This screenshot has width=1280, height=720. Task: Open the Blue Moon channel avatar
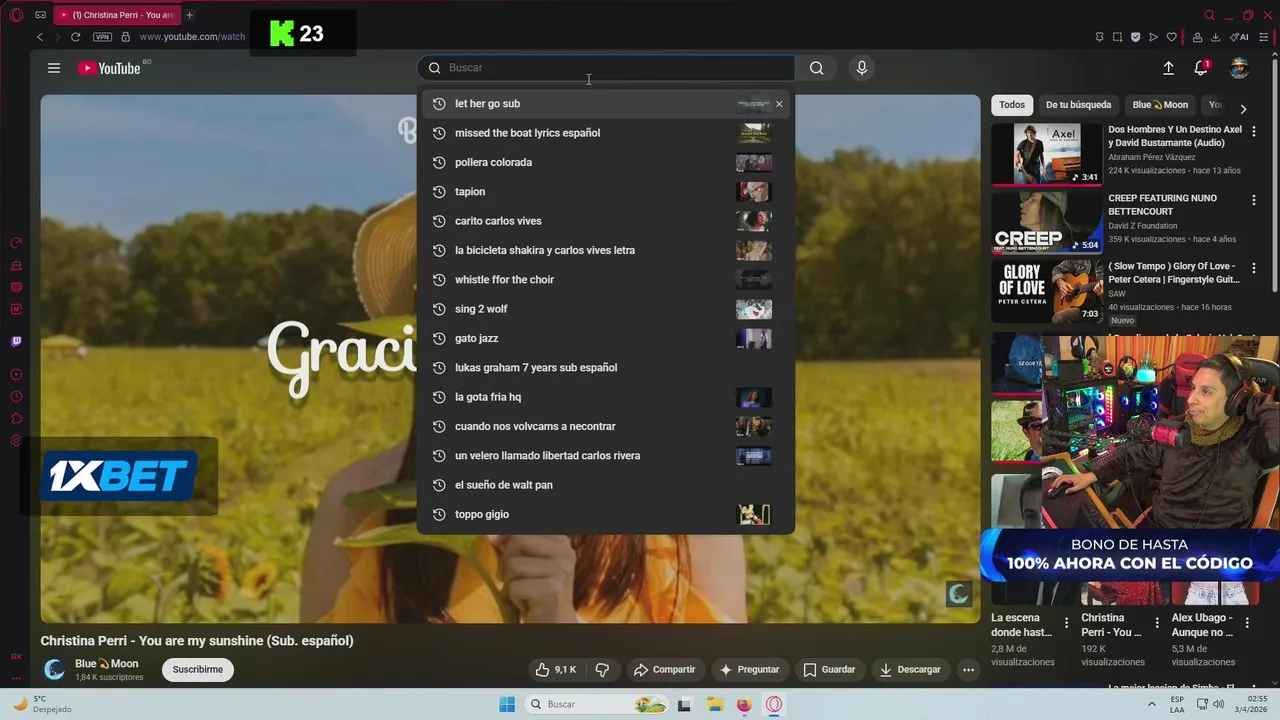click(55, 669)
